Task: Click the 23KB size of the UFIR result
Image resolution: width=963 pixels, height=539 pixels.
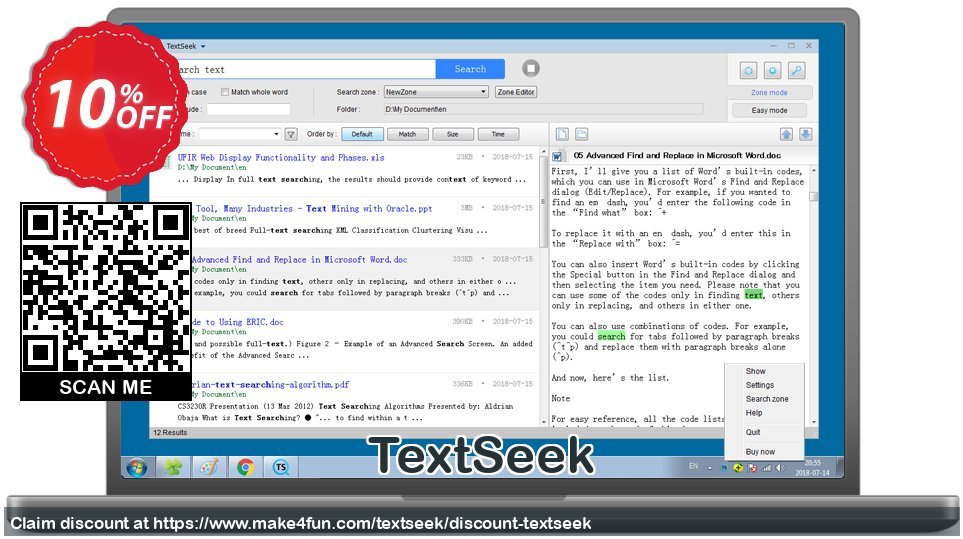Action: pos(464,157)
